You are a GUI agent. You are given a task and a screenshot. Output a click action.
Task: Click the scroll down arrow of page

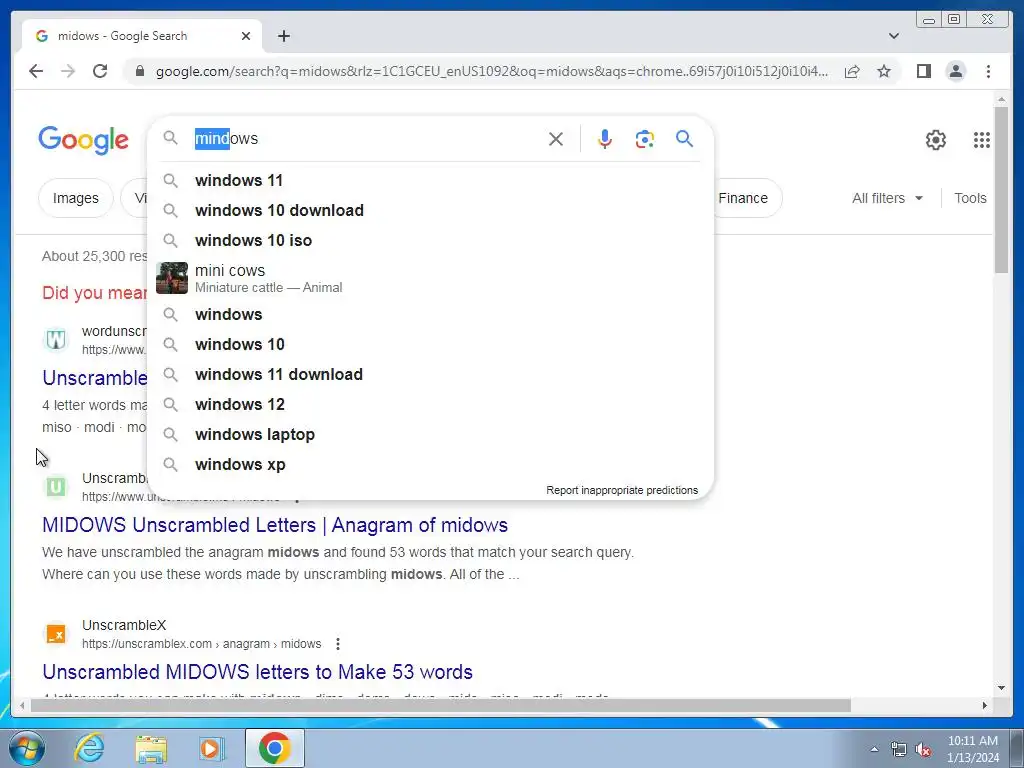(x=1001, y=688)
